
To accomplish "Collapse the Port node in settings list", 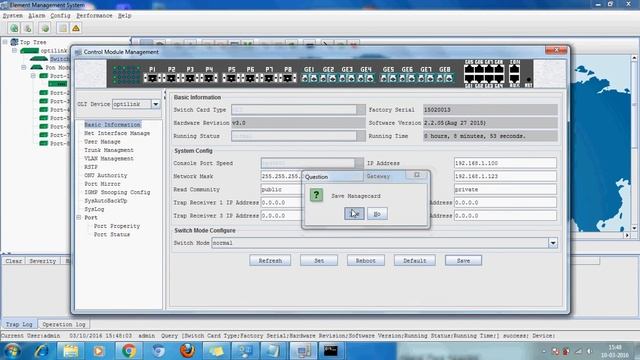I will point(79,218).
